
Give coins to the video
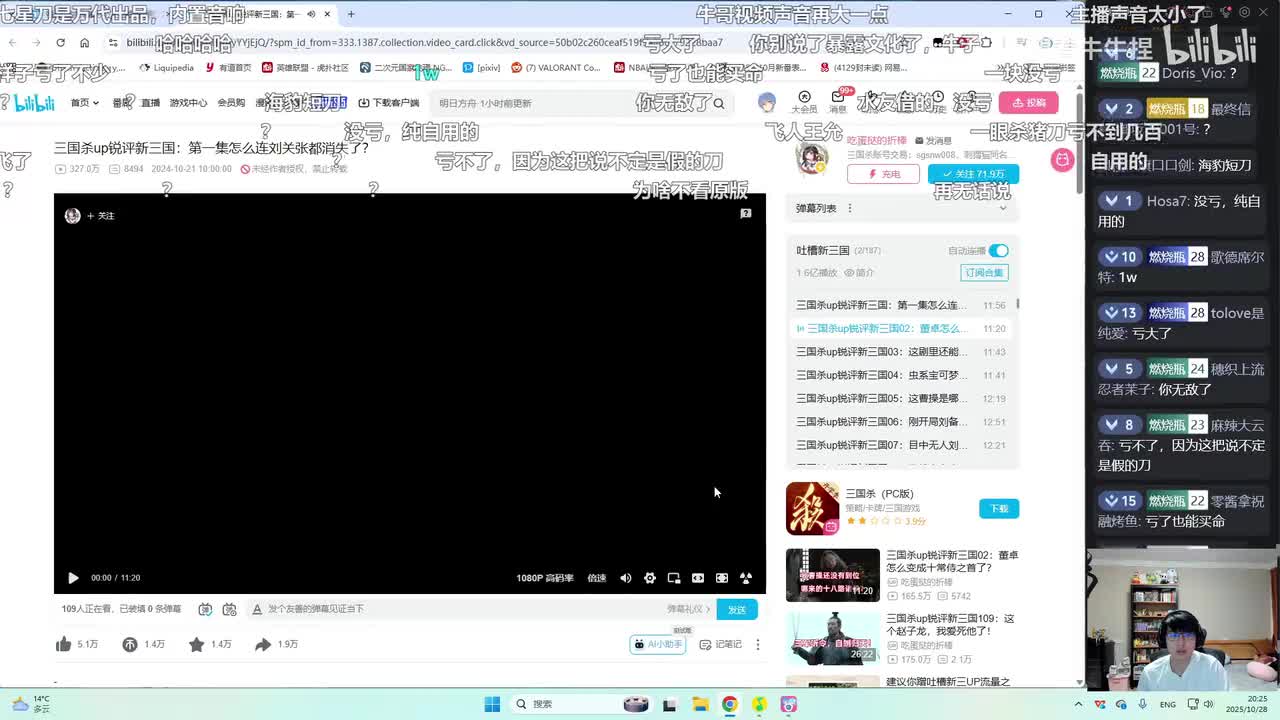coord(130,644)
